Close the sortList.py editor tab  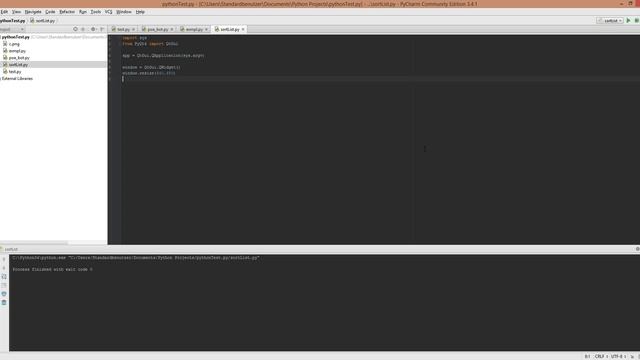[243, 29]
